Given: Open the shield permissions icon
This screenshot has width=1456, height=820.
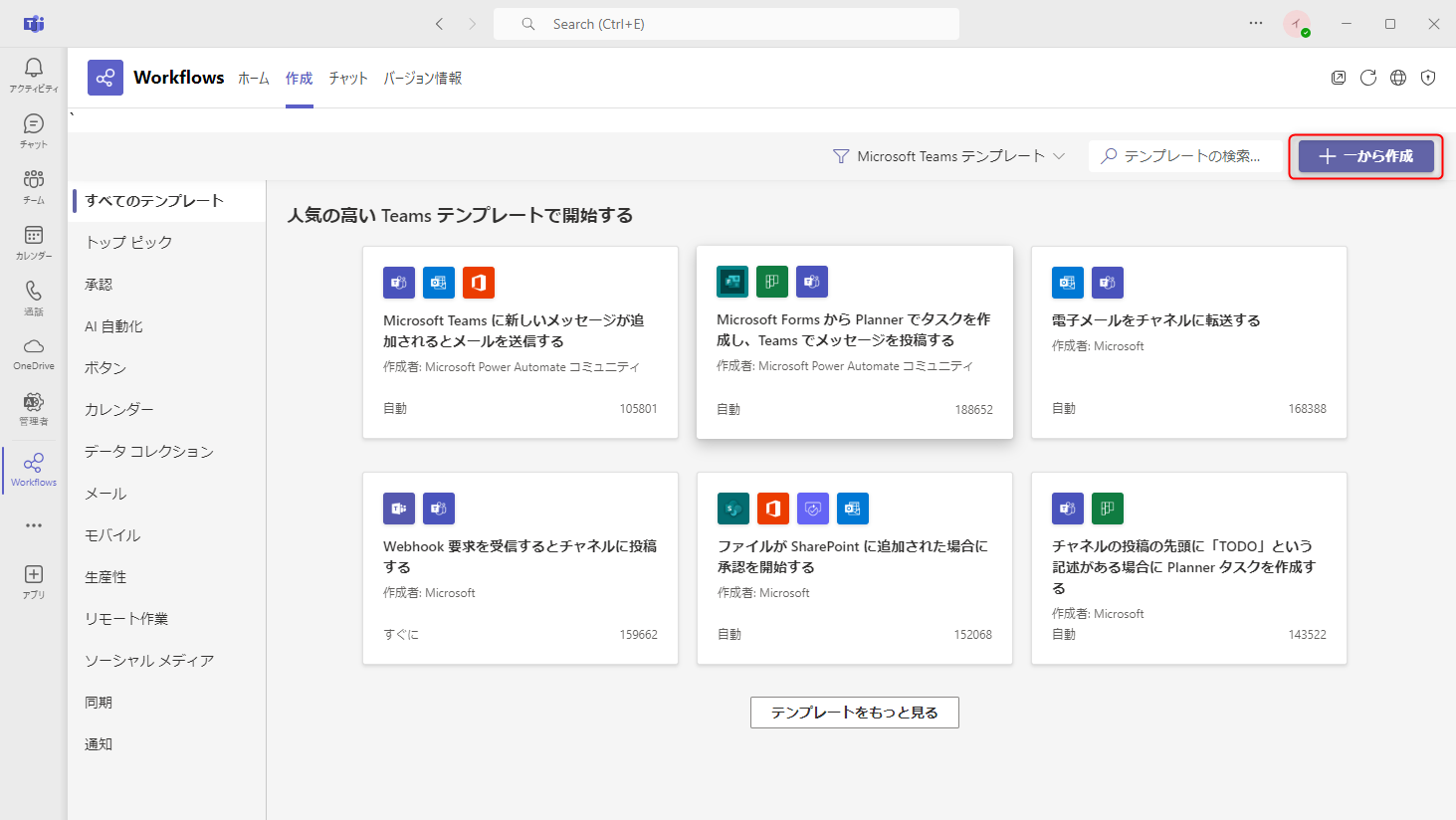Looking at the screenshot, I should tap(1428, 78).
